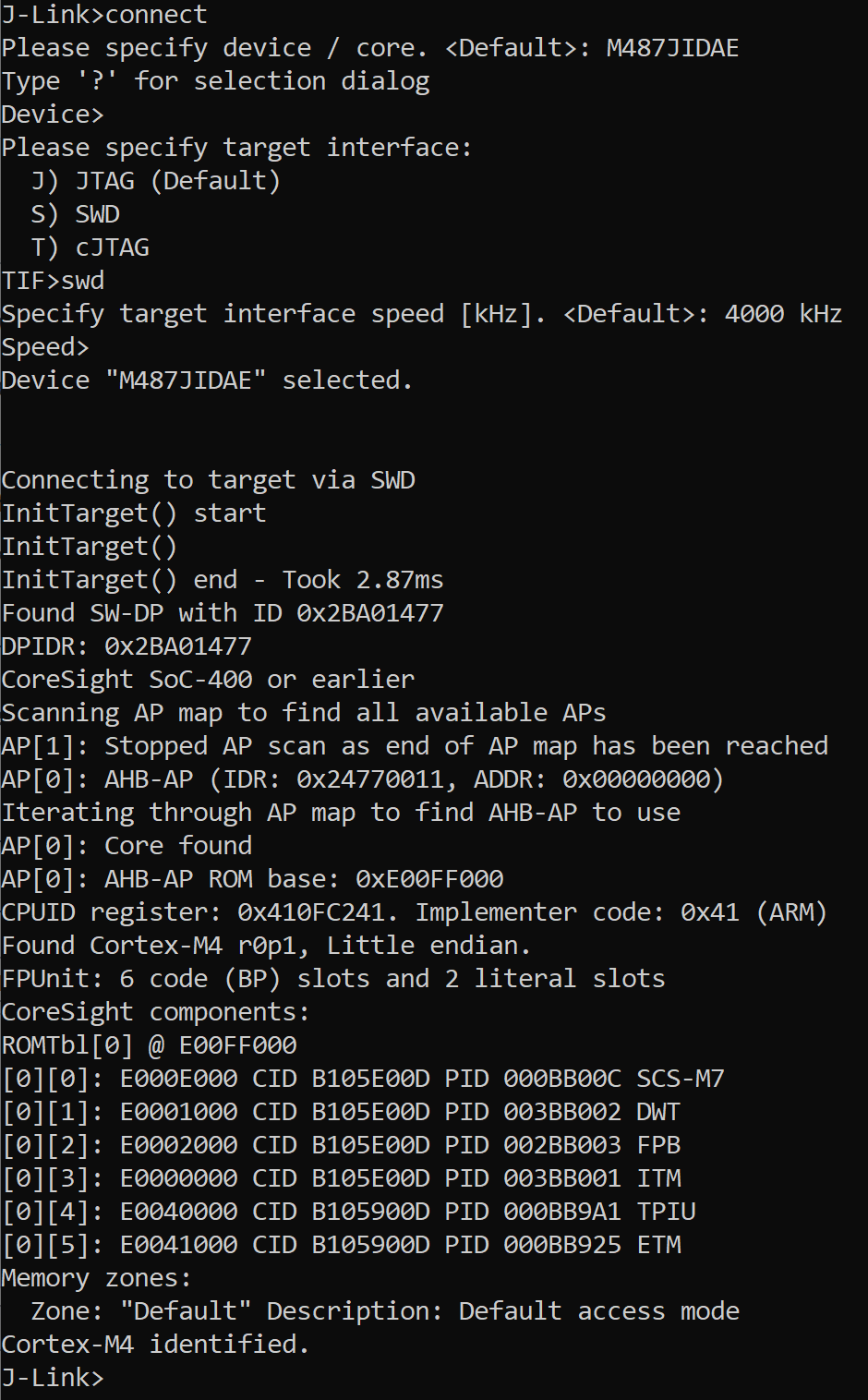Click the SCS-M7 component entry
The width and height of the screenshot is (868, 1400).
click(681, 1079)
